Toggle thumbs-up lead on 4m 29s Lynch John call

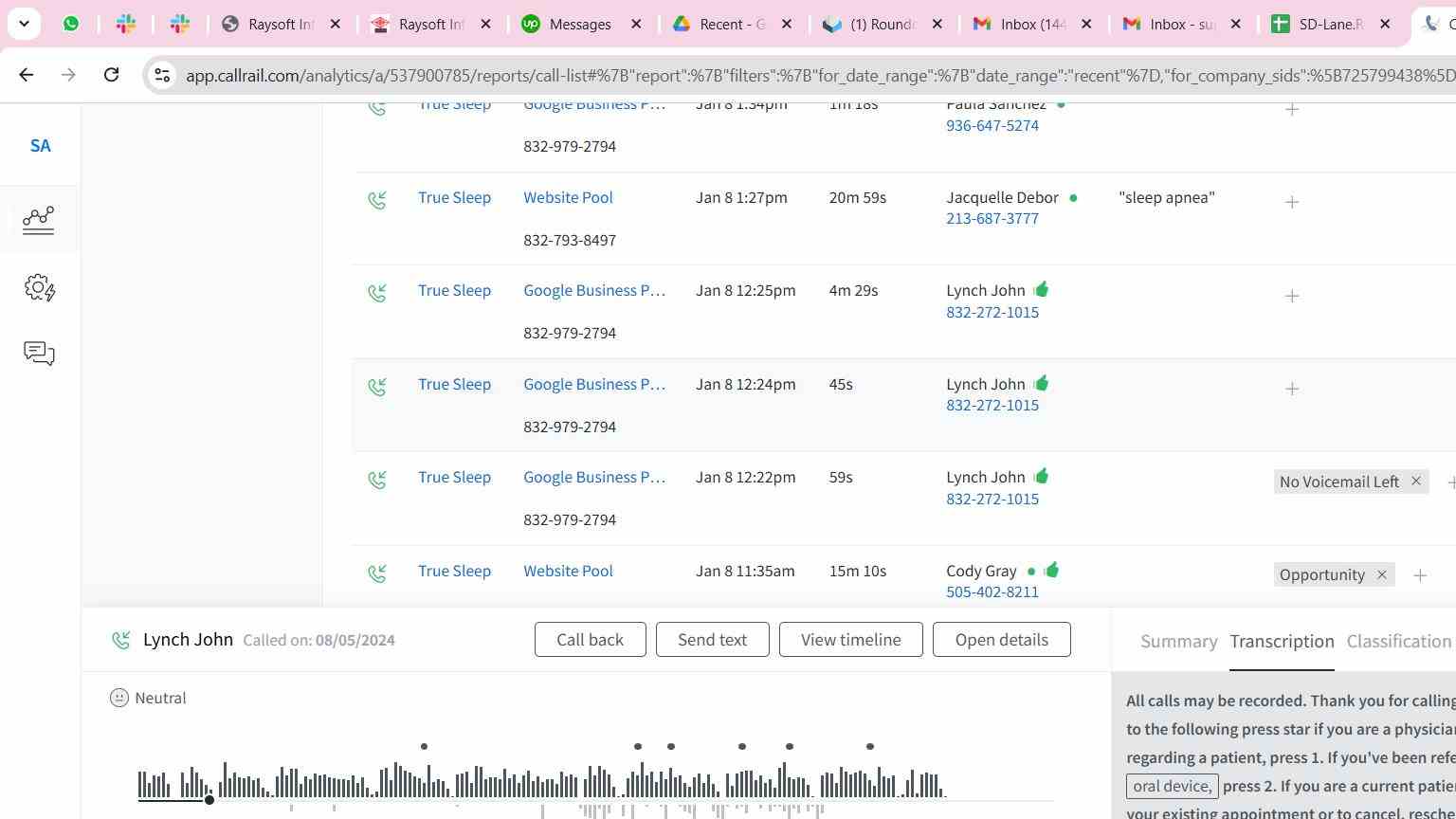pos(1041,289)
